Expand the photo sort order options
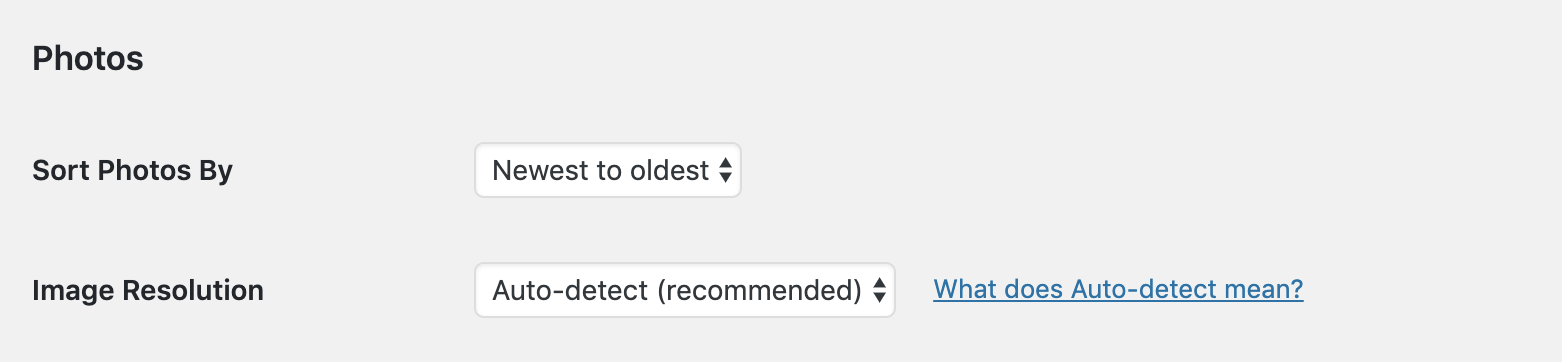 tap(607, 170)
